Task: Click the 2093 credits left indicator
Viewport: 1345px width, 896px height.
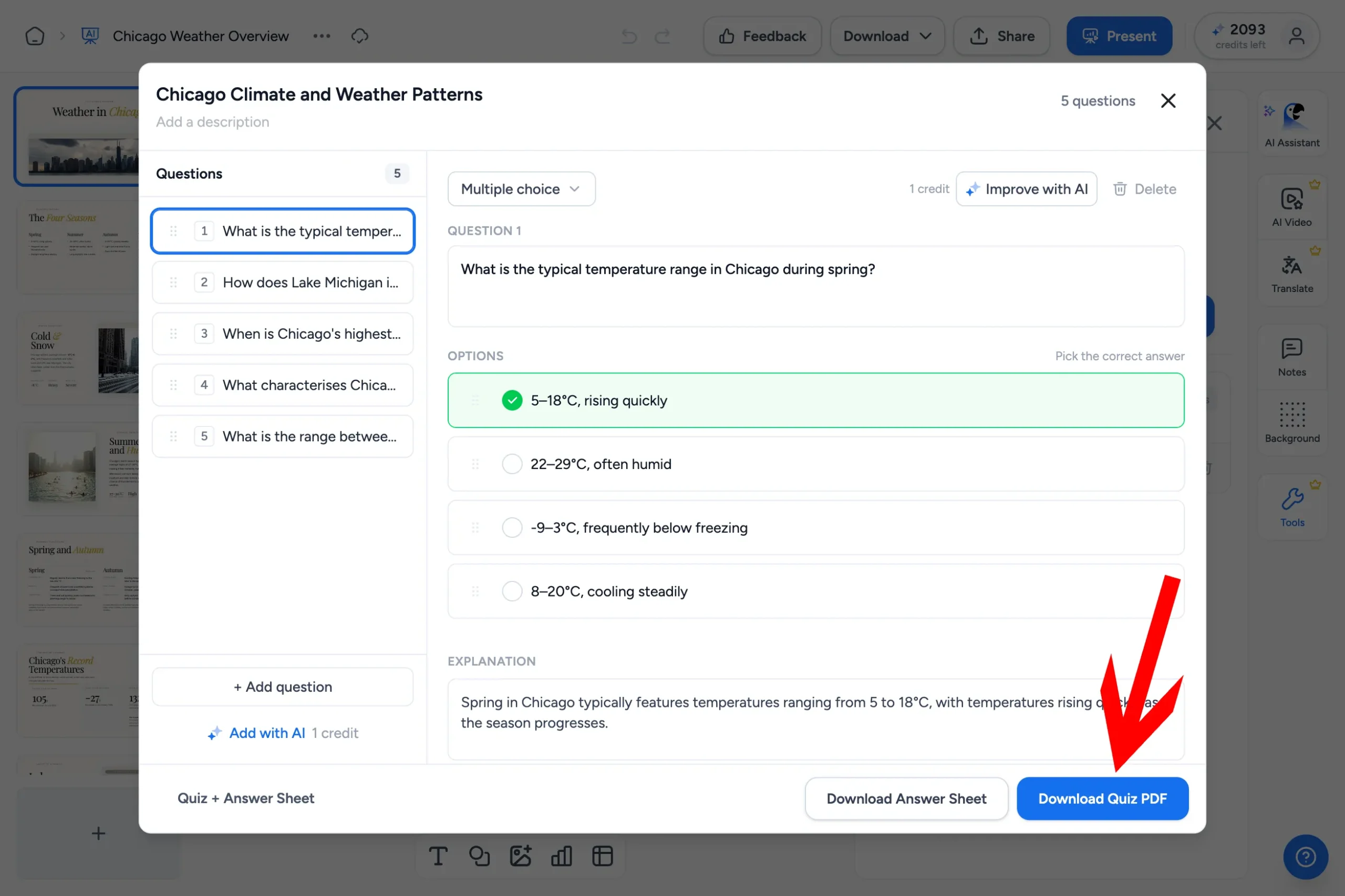Action: (x=1240, y=36)
